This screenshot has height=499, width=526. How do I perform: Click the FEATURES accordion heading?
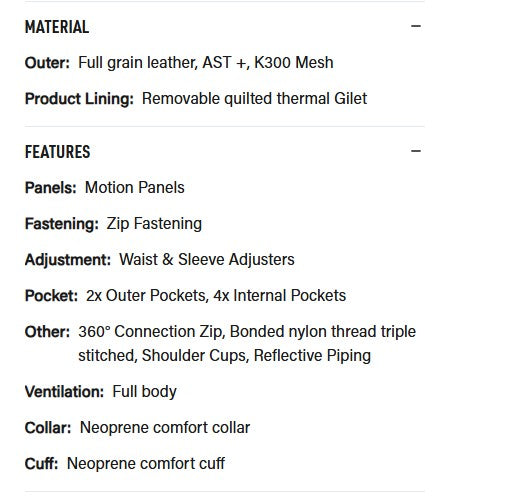[x=57, y=152]
